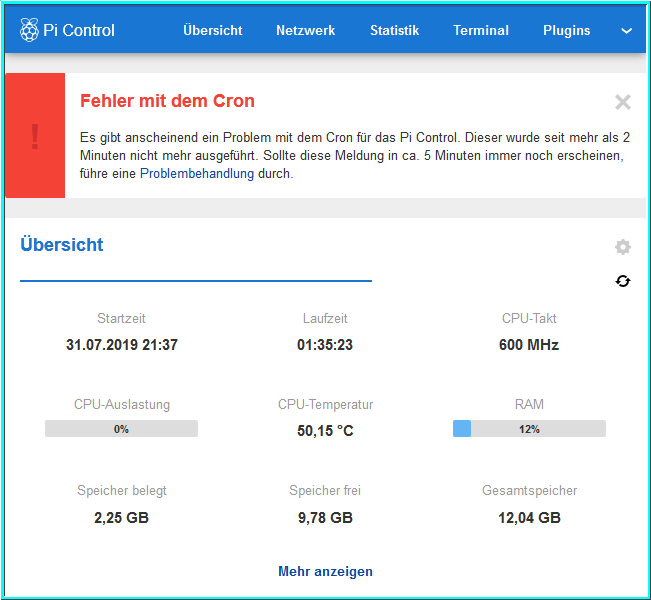The width and height of the screenshot is (651, 600).
Task: Click the RAM label
Action: click(x=529, y=404)
